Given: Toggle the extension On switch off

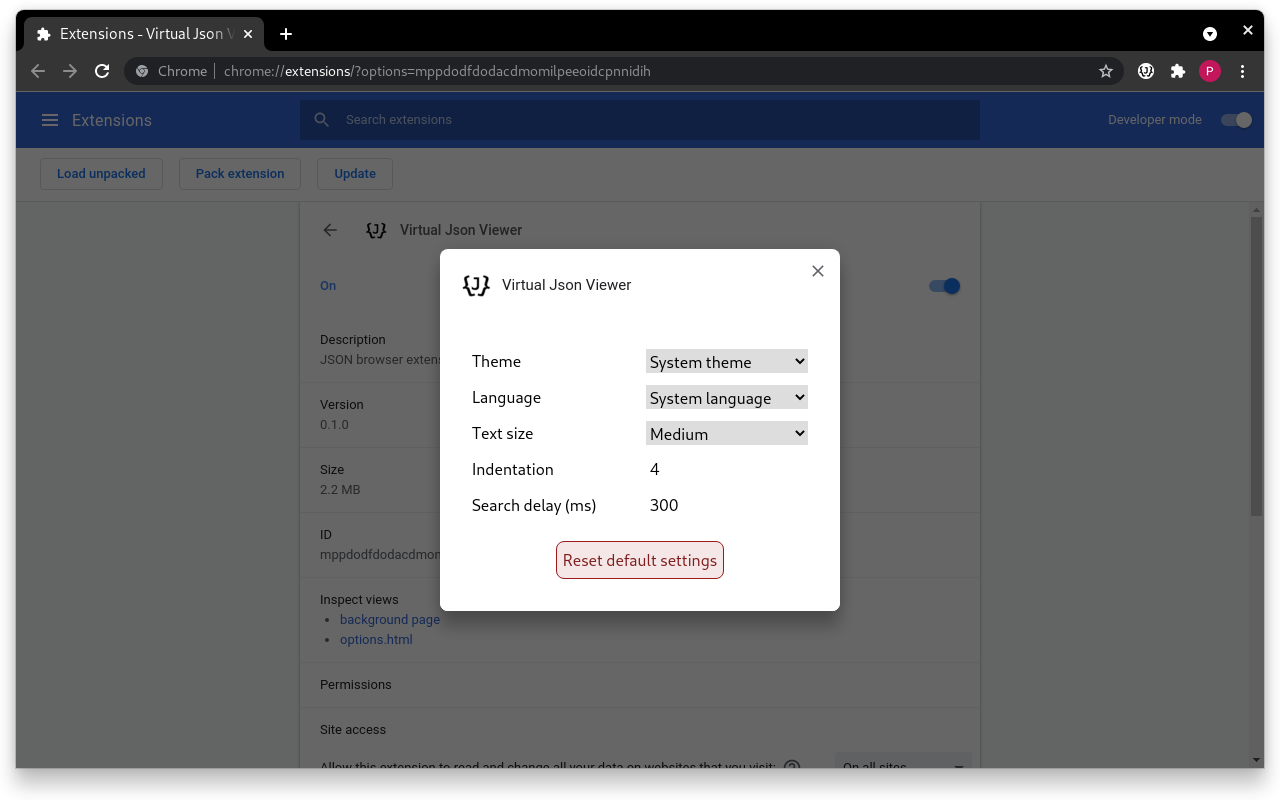Looking at the screenshot, I should [x=943, y=285].
